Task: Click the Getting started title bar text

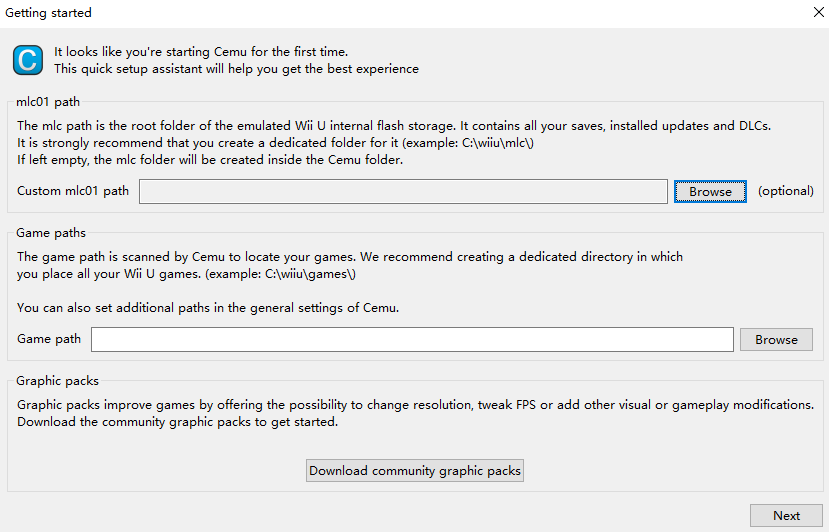Action: pyautogui.click(x=49, y=13)
